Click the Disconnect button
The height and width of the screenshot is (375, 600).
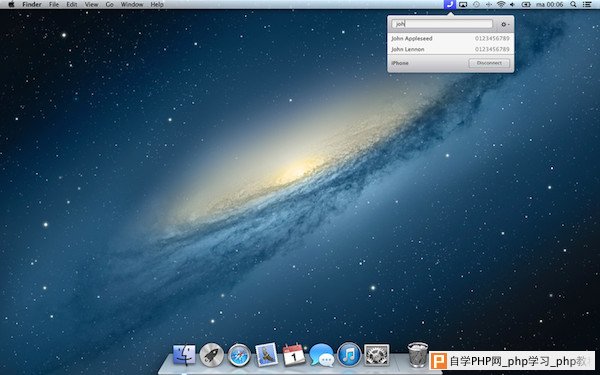pos(489,63)
